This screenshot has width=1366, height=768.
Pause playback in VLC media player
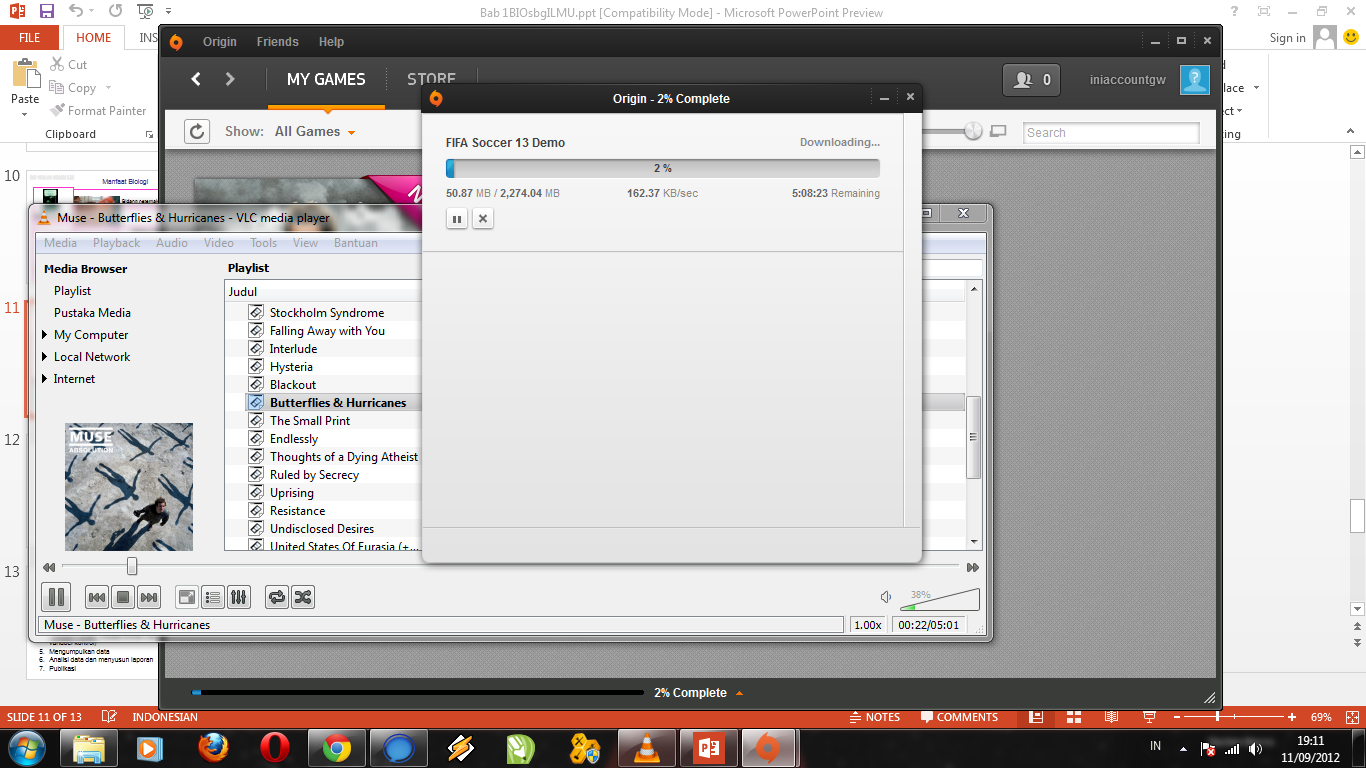(56, 597)
